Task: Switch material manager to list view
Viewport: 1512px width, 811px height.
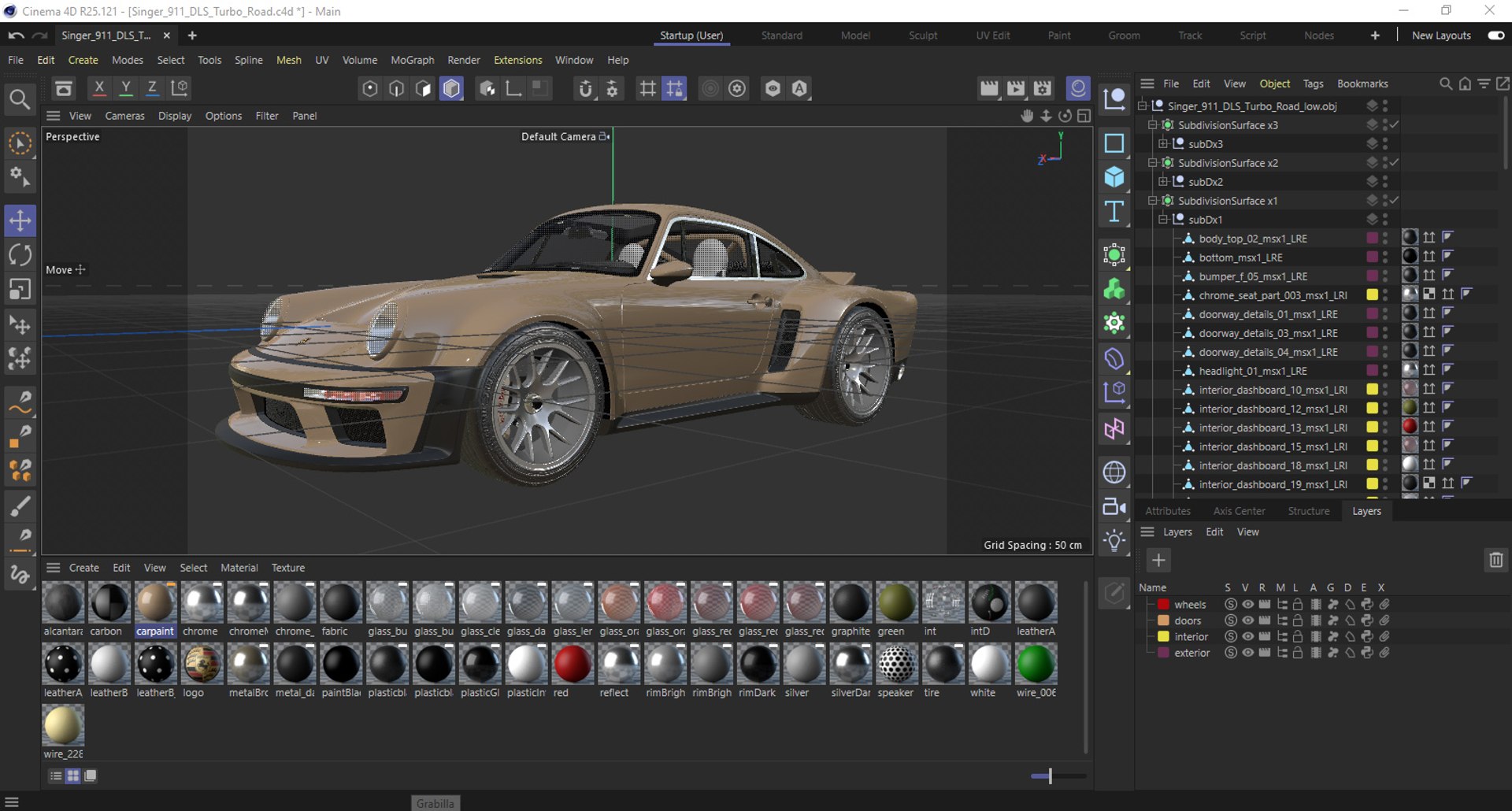Action: tap(56, 776)
